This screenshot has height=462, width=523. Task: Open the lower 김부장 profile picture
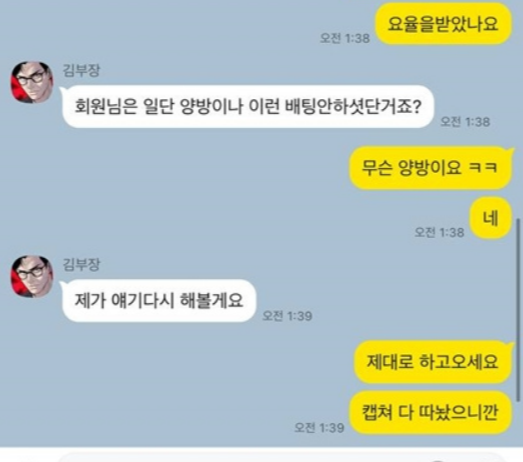[x=32, y=276]
